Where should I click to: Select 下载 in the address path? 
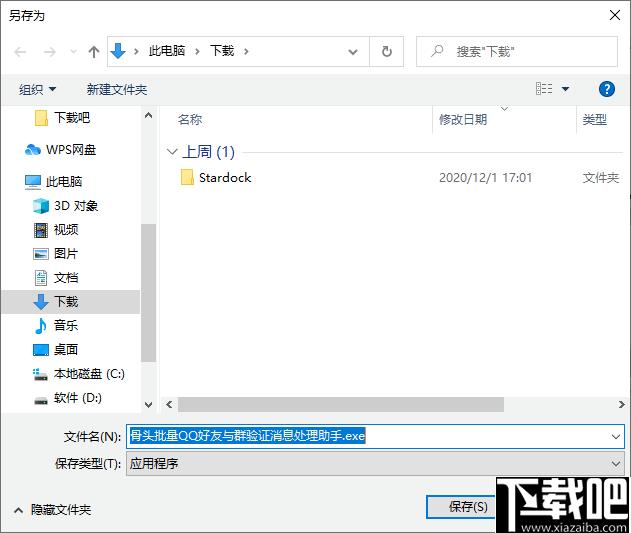pos(222,51)
